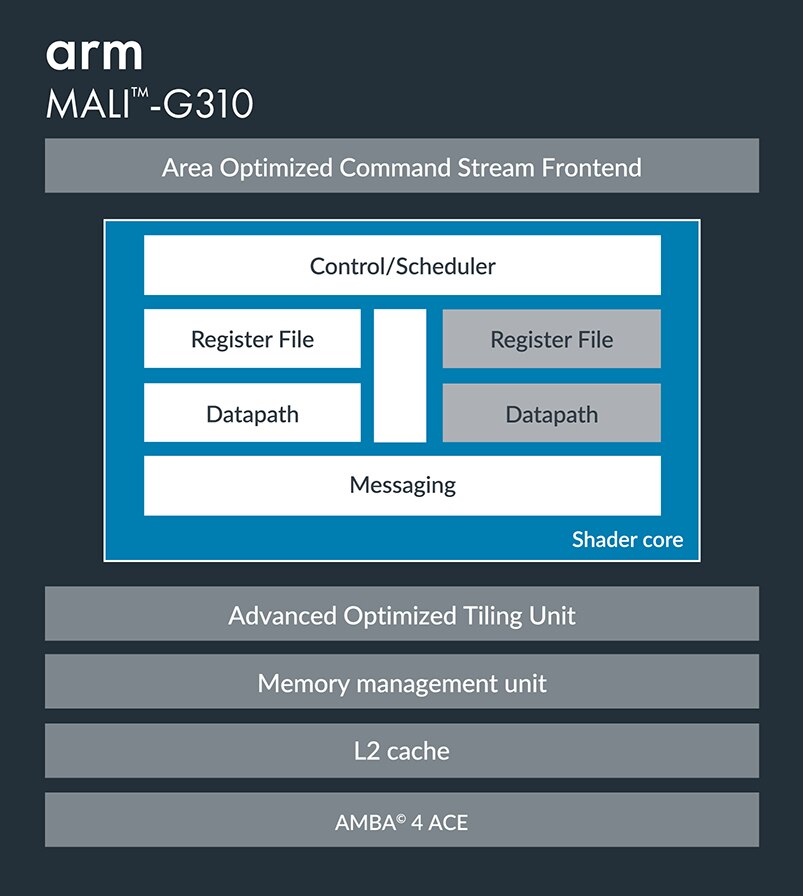
Task: Click the G310 model number in the title
Action: pyautogui.click(x=207, y=104)
